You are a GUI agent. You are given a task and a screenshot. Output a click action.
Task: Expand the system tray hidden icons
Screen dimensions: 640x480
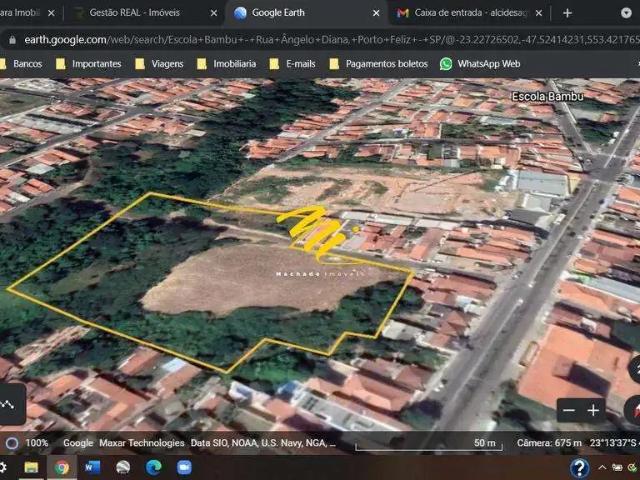602,468
